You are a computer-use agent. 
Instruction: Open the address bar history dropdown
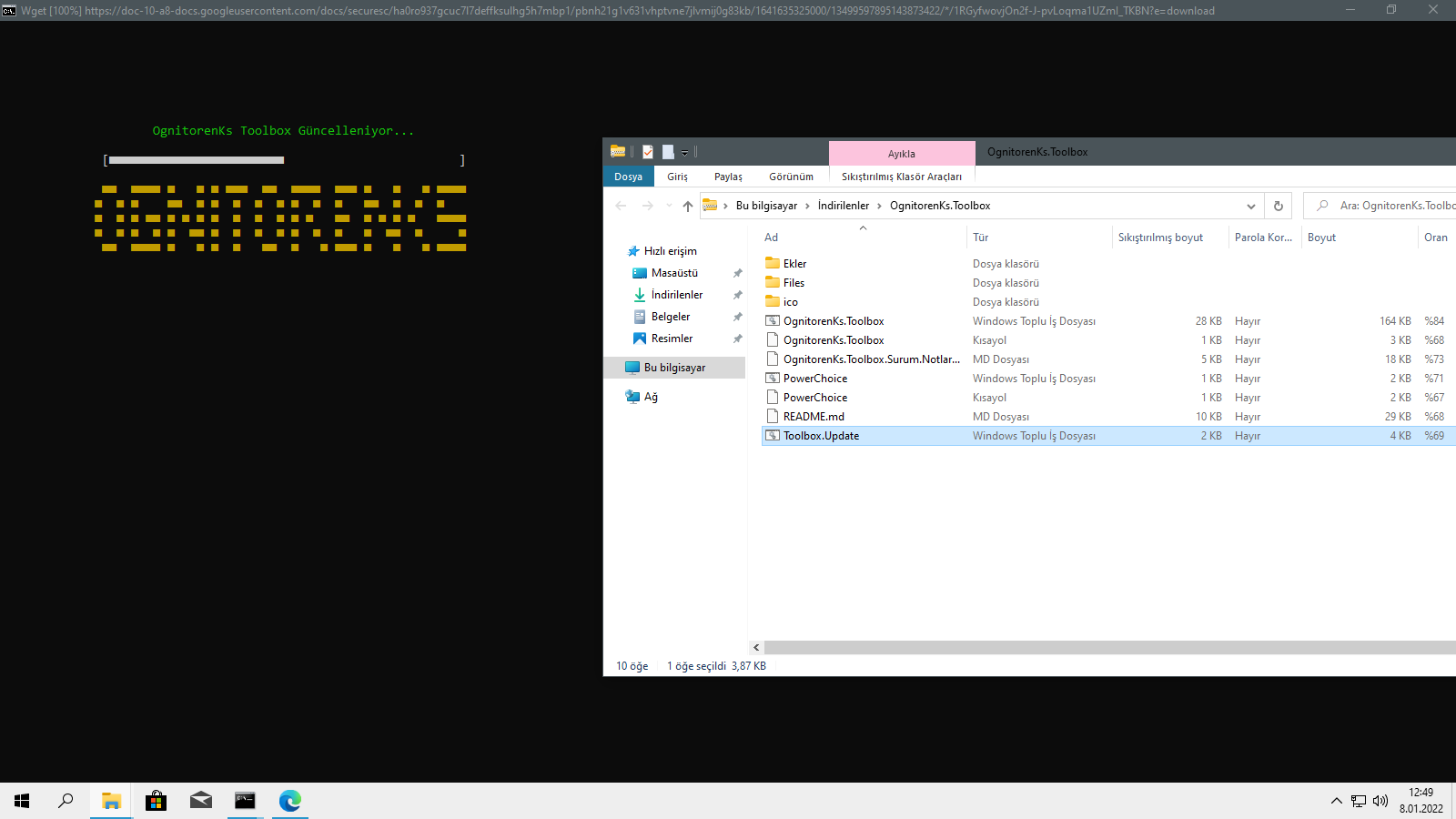point(1251,206)
